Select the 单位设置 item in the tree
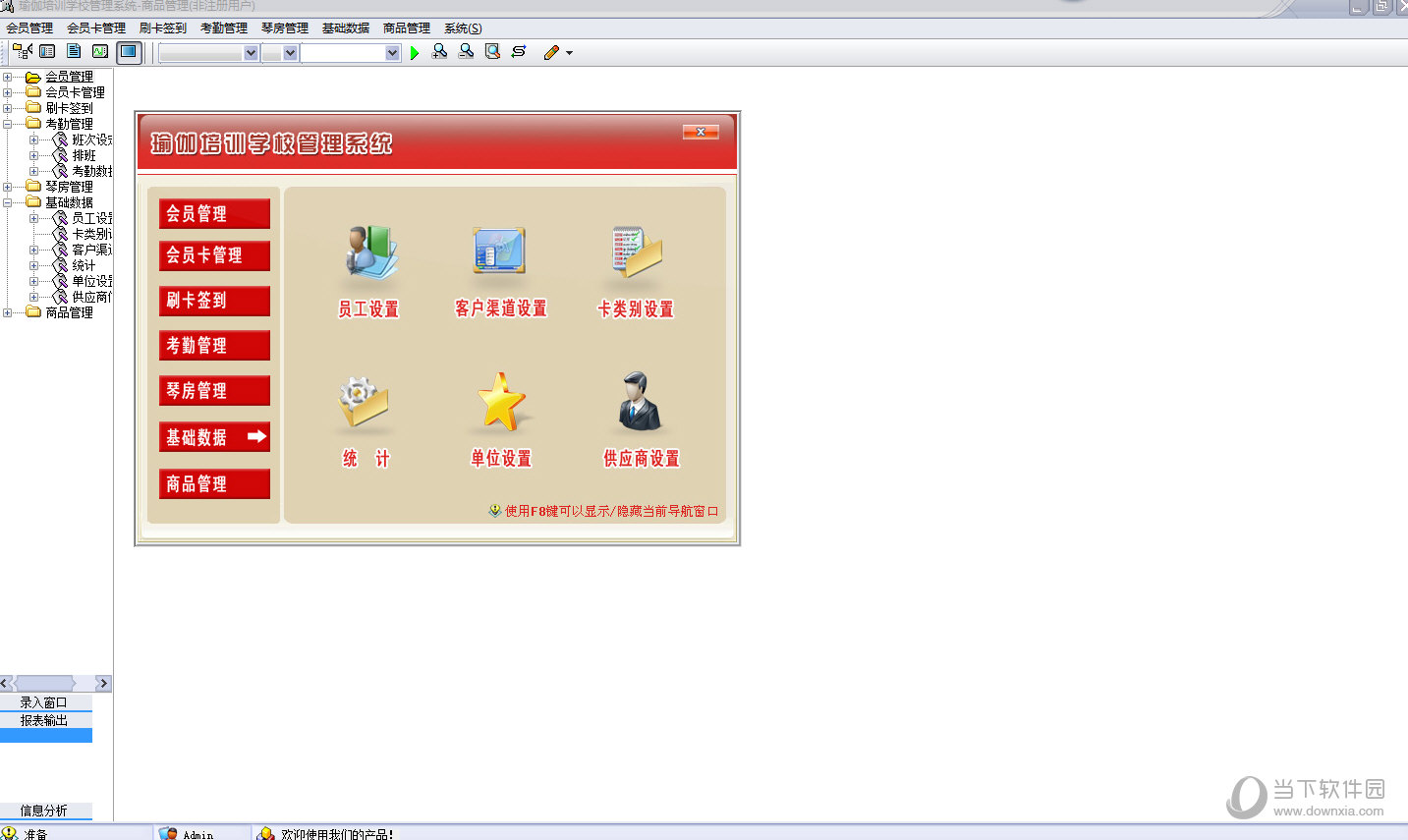1408x840 pixels. [x=91, y=281]
